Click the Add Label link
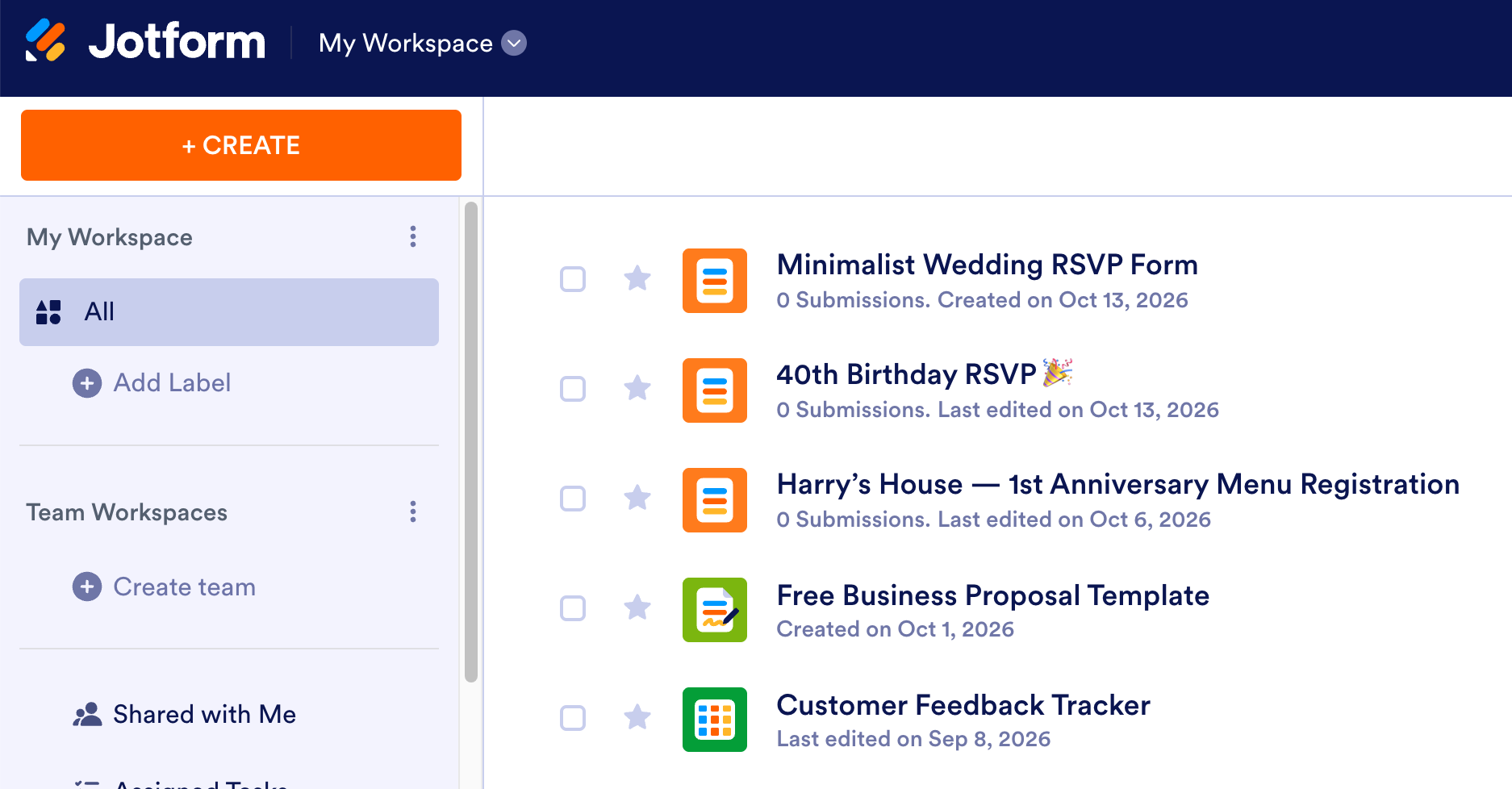This screenshot has height=789, width=1512. point(172,382)
